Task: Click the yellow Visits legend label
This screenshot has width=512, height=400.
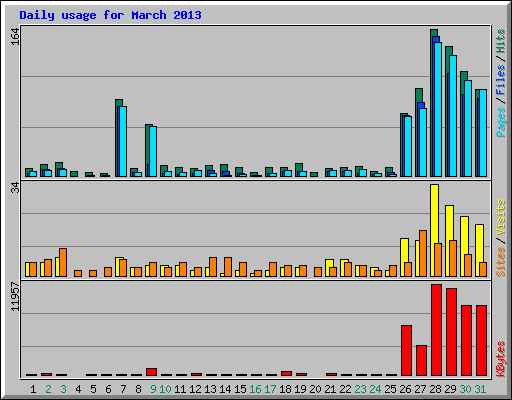Action: pyautogui.click(x=501, y=217)
